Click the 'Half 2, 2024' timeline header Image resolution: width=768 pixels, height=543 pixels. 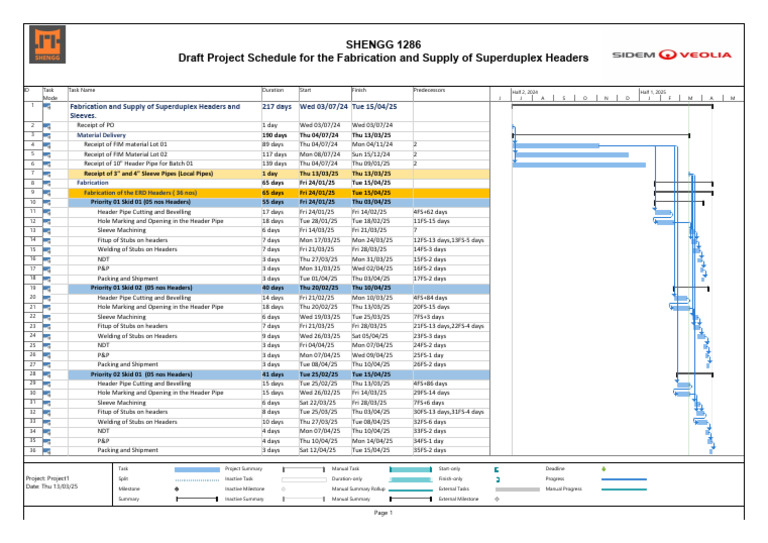point(525,92)
